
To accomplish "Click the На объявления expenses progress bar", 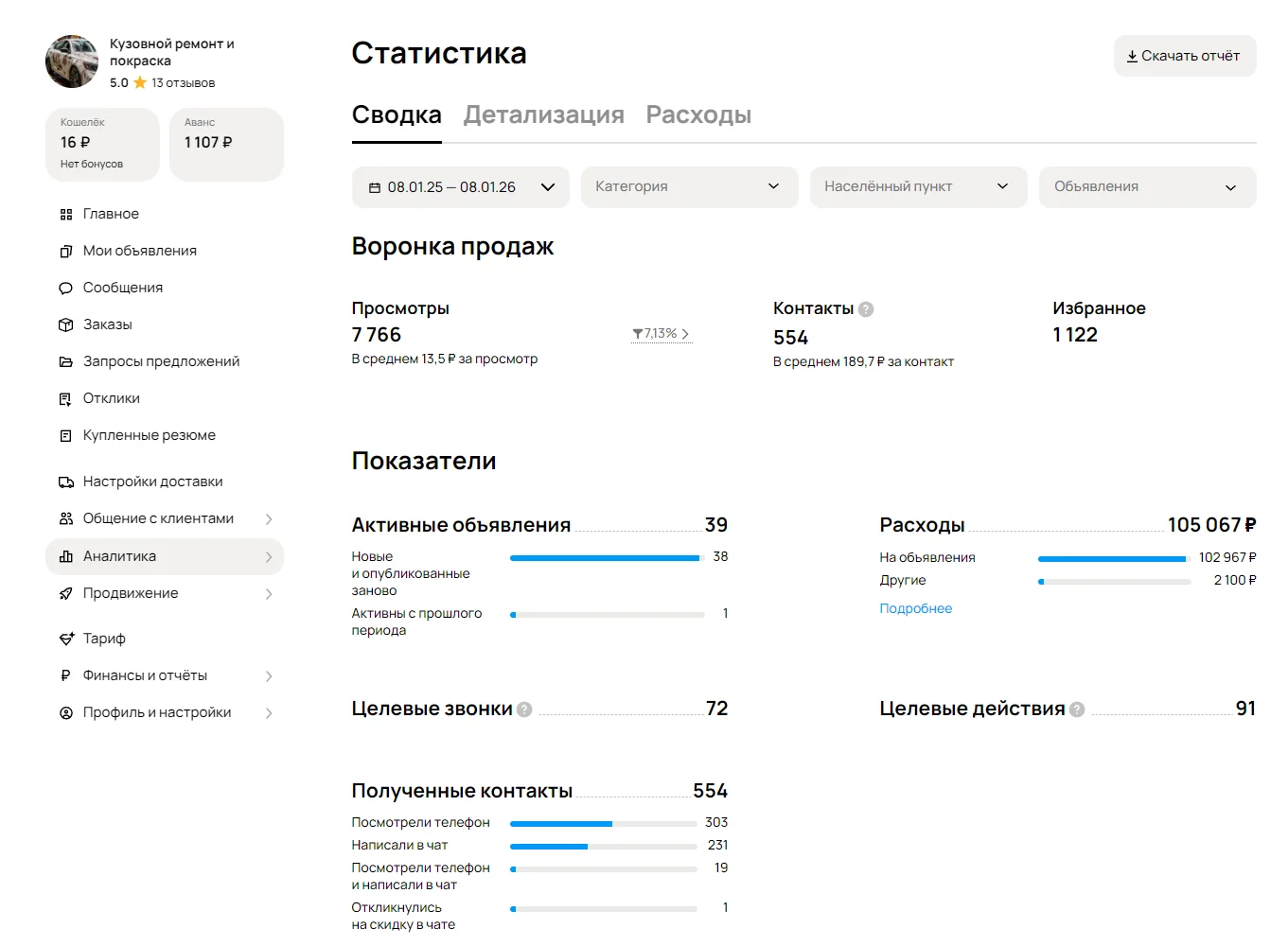I will coord(1114,559).
